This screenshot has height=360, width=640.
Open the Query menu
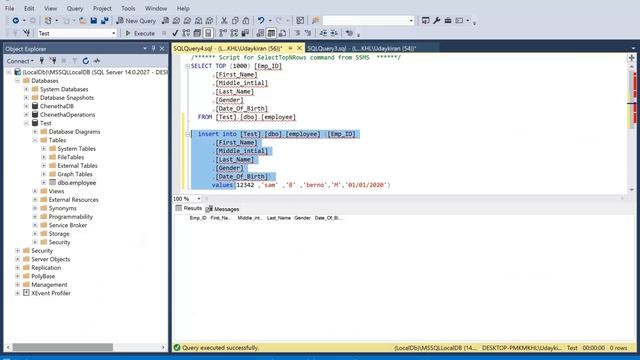(75, 8)
